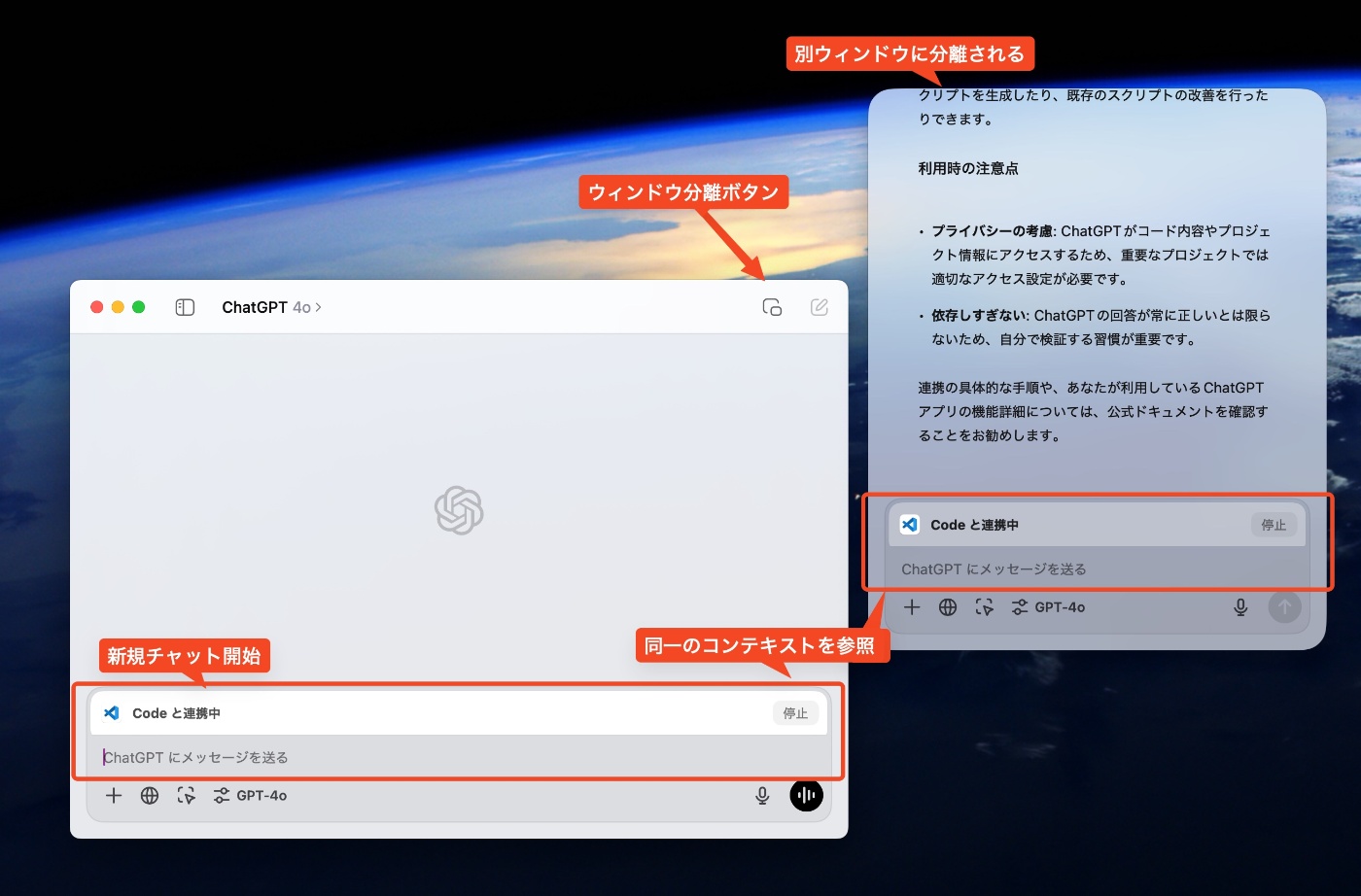Click the app-integration cursor icon in main window
The image size is (1361, 896).
[x=186, y=796]
